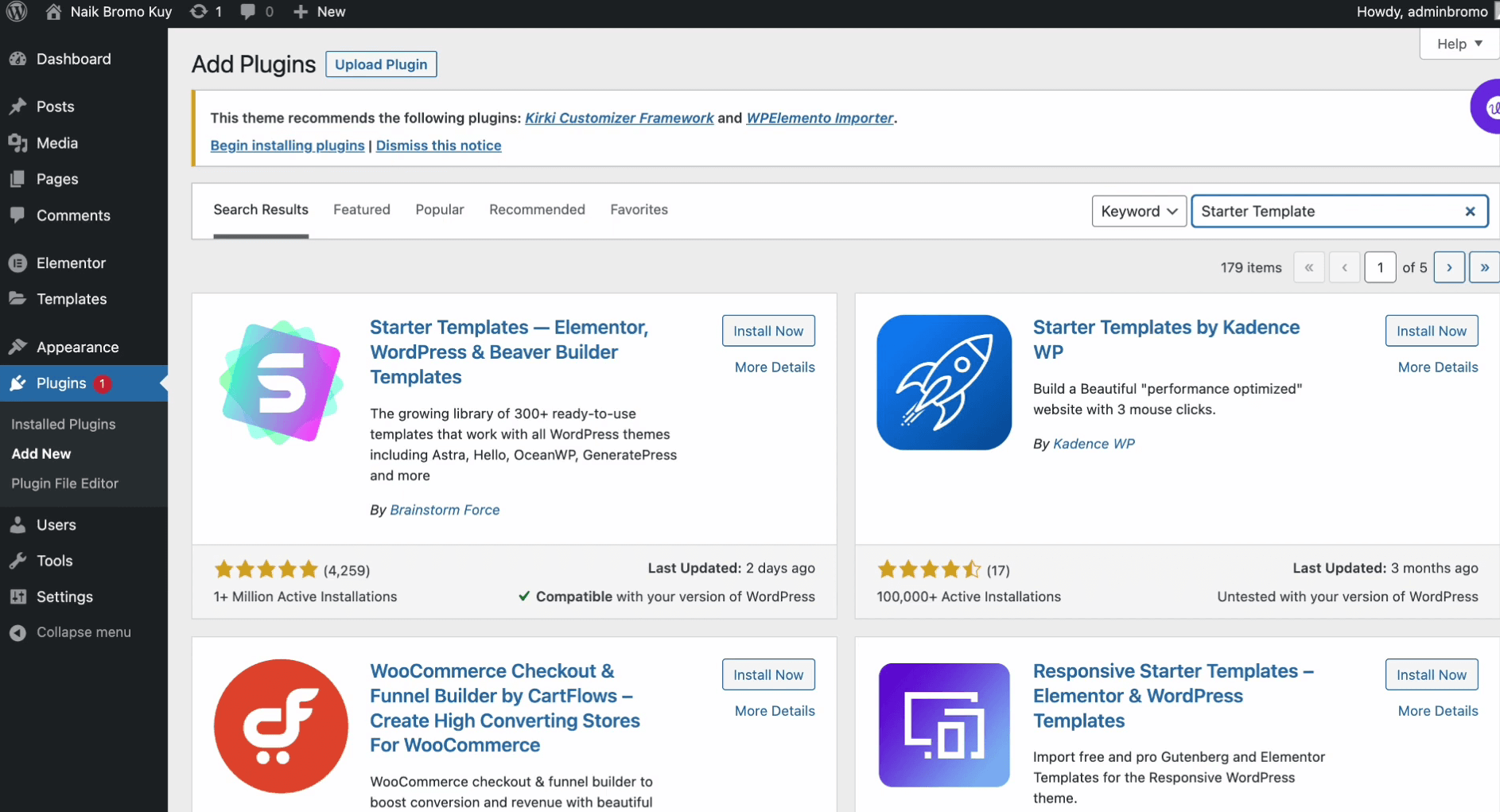Click Responsive Starter Templates purple icon

click(x=944, y=725)
